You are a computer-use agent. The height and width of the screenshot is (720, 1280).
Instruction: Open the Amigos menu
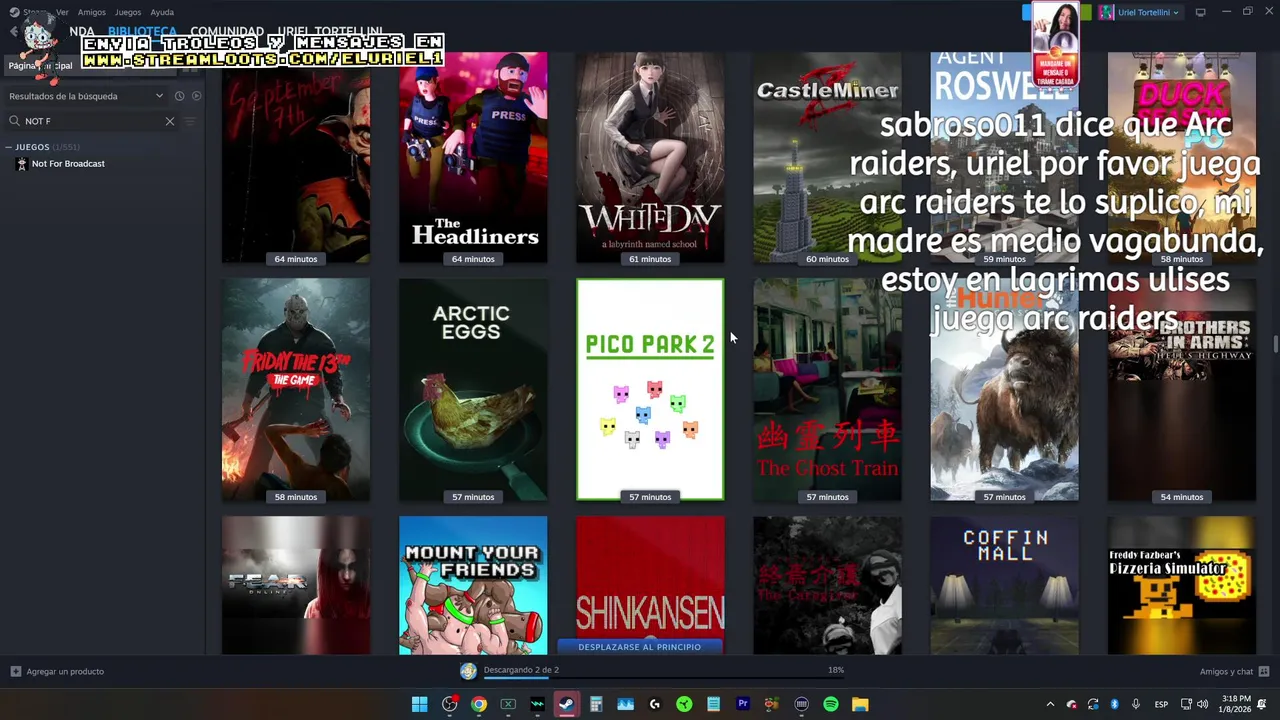click(92, 12)
